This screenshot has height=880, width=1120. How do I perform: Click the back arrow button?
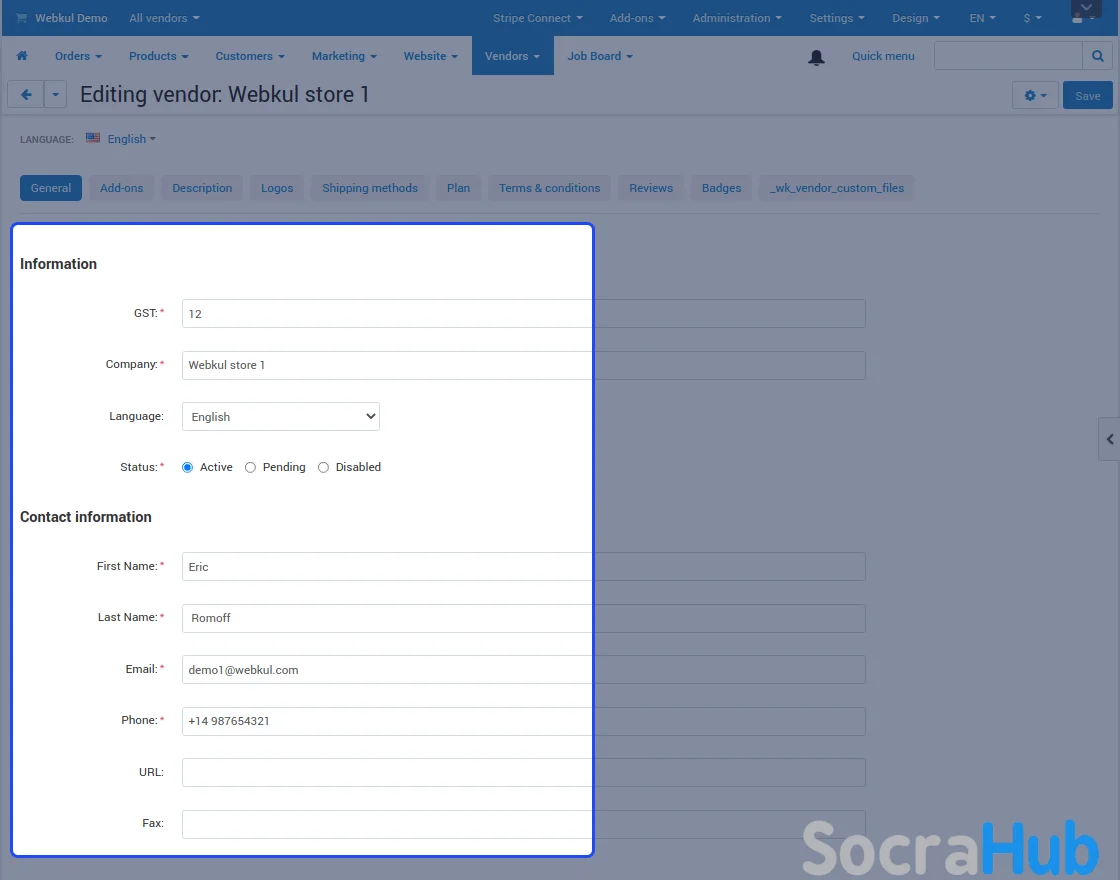pos(26,95)
